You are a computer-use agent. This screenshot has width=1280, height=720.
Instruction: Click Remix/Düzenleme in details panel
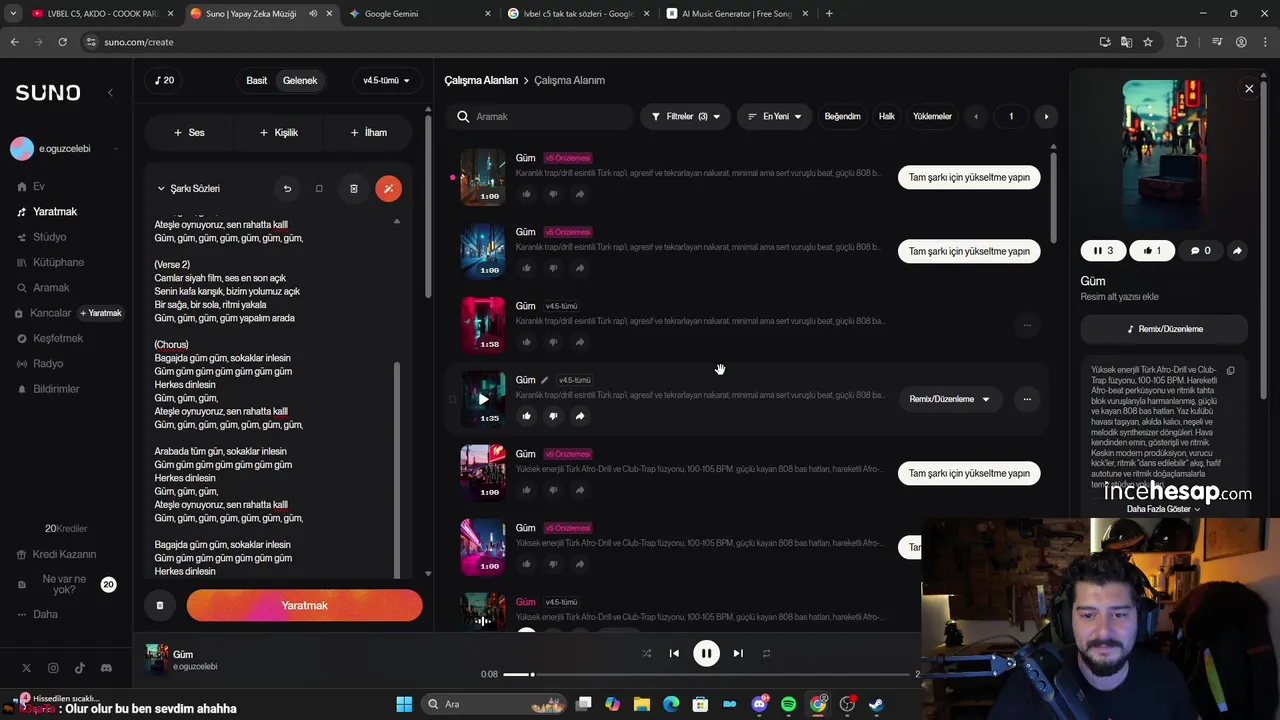[x=1164, y=329]
